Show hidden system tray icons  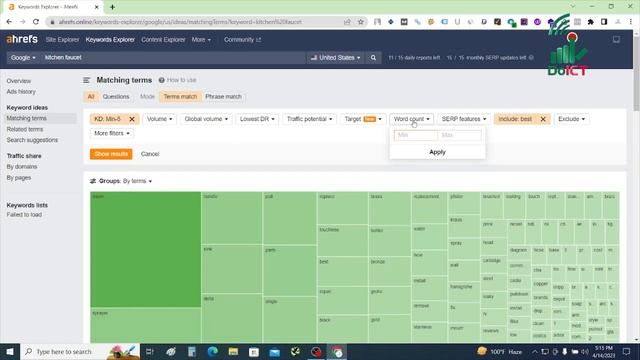[x=534, y=351]
